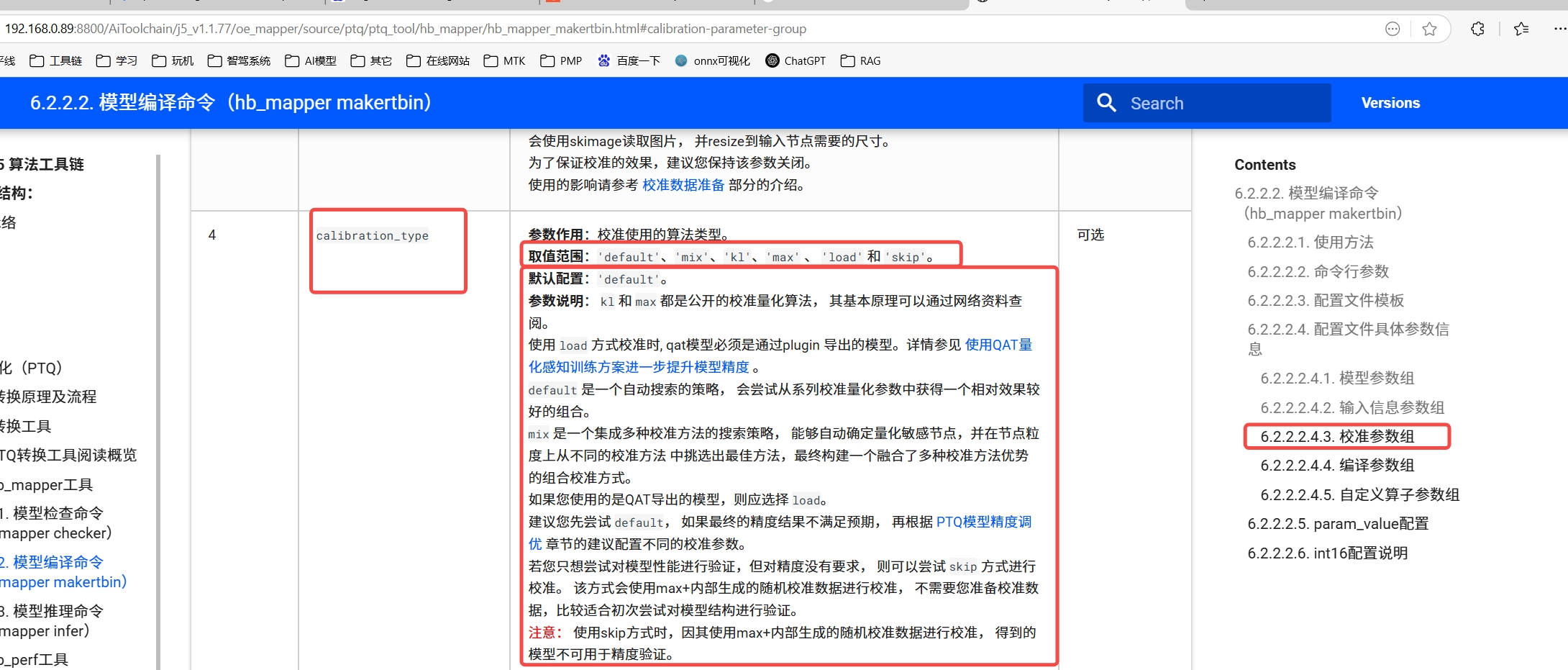Click the magnifier icon in the search box

[x=1106, y=103]
